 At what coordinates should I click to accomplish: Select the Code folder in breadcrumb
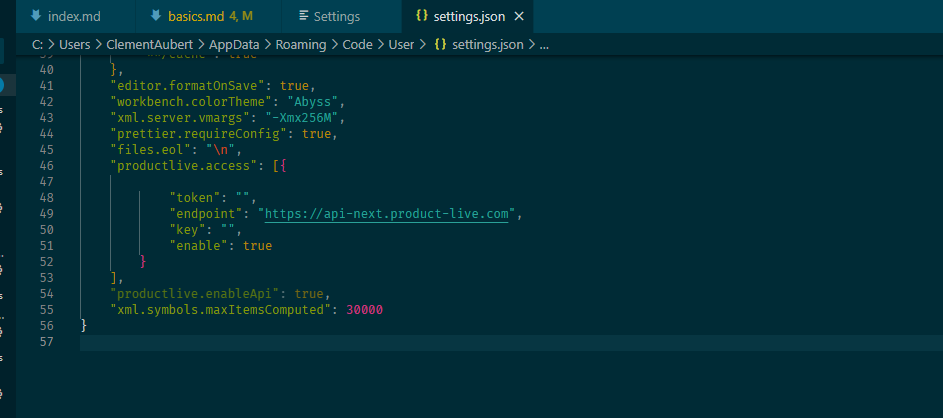click(x=357, y=45)
